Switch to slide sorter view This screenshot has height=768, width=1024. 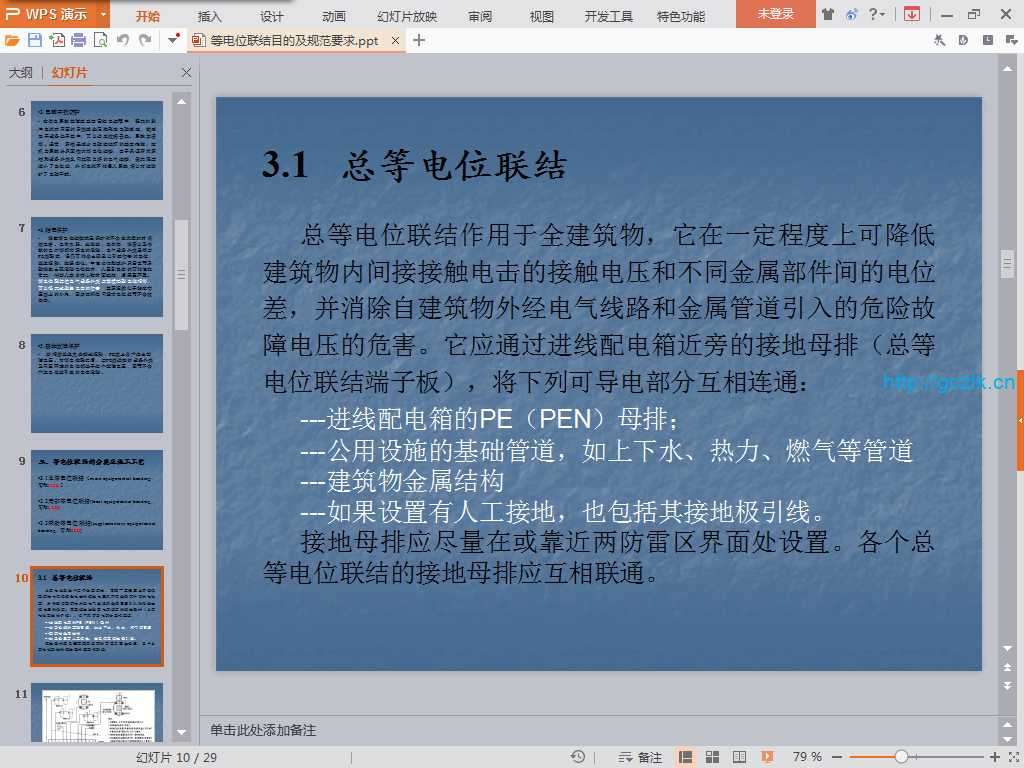pos(712,757)
